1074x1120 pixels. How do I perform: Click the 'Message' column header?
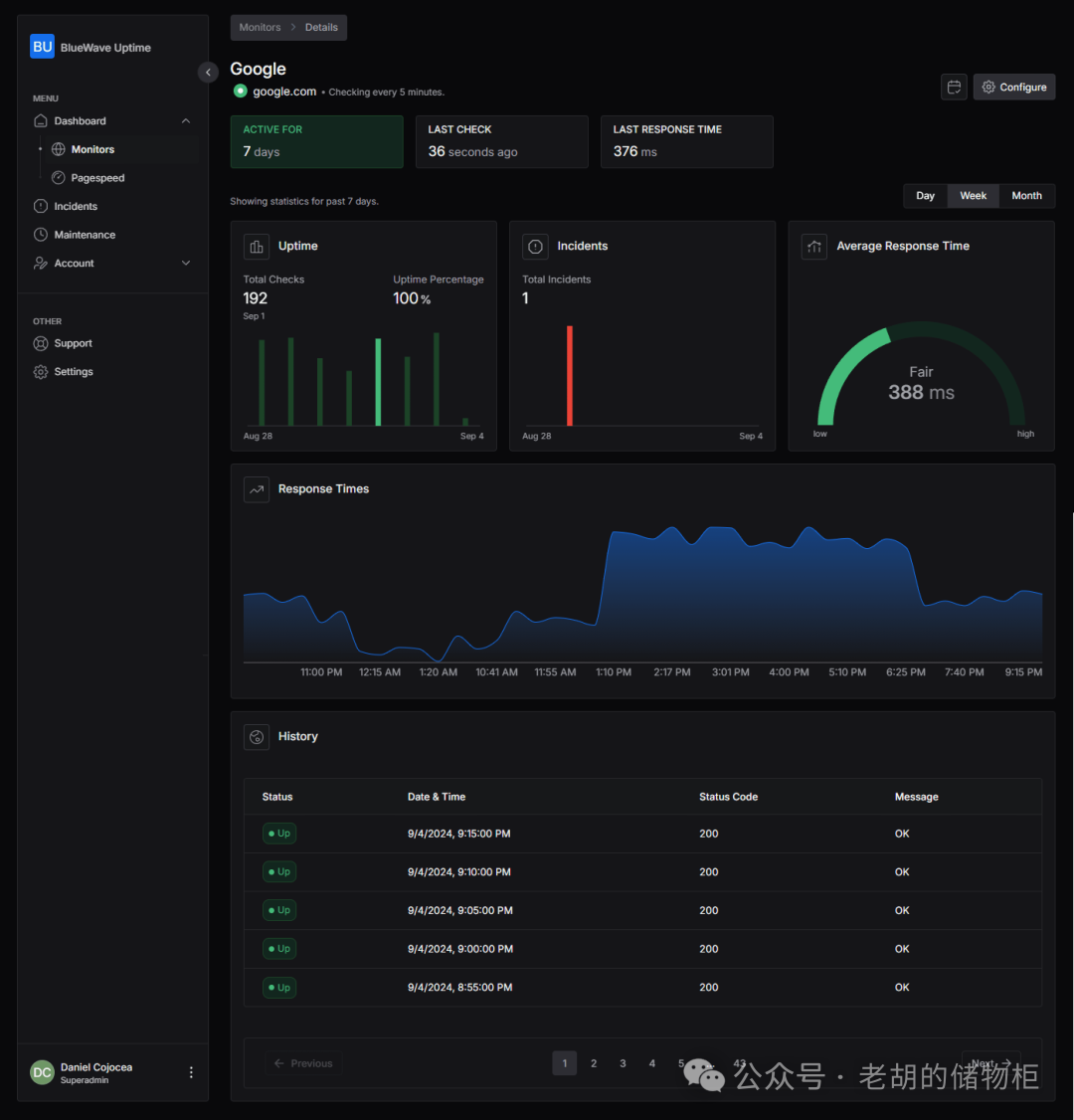click(x=916, y=797)
